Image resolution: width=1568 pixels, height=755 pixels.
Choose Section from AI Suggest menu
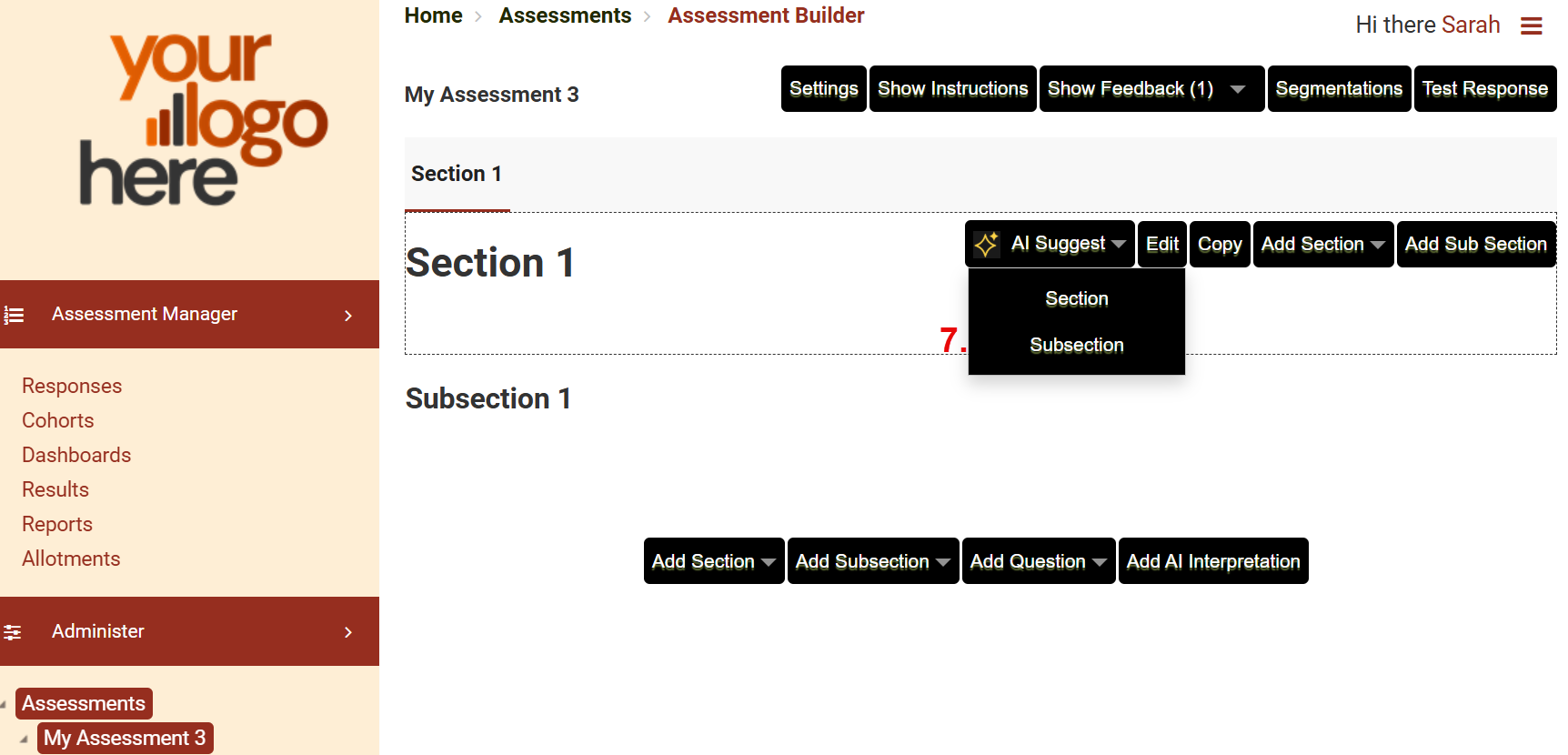tap(1076, 299)
